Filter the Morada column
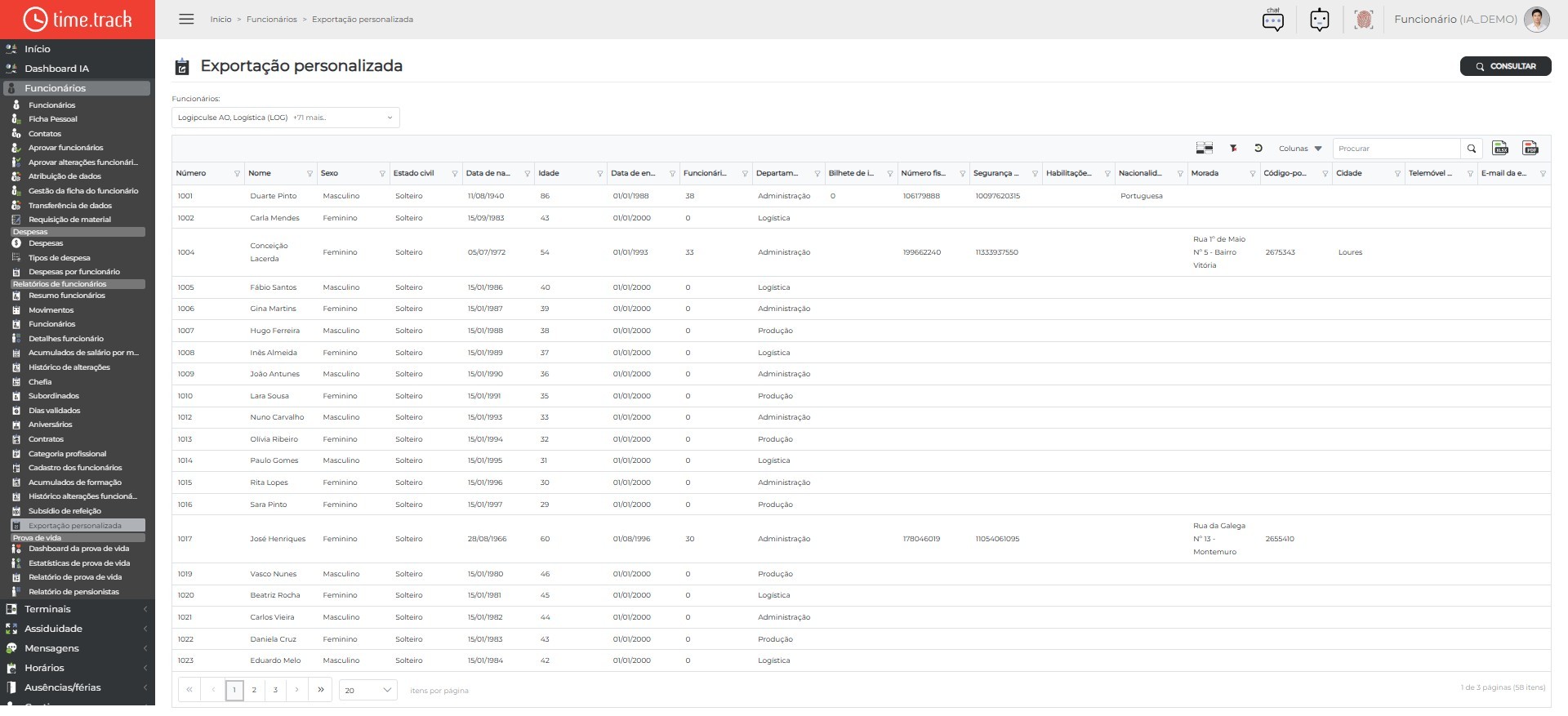The width and height of the screenshot is (1568, 716). pyautogui.click(x=1253, y=174)
